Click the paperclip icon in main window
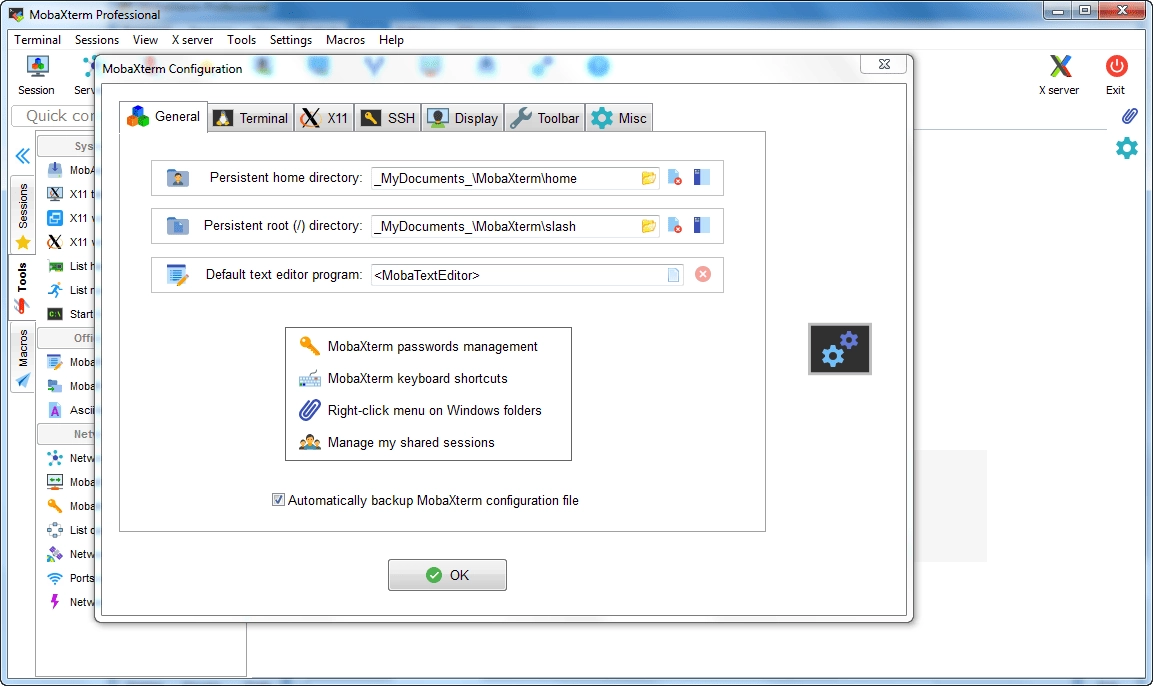 [x=1129, y=115]
